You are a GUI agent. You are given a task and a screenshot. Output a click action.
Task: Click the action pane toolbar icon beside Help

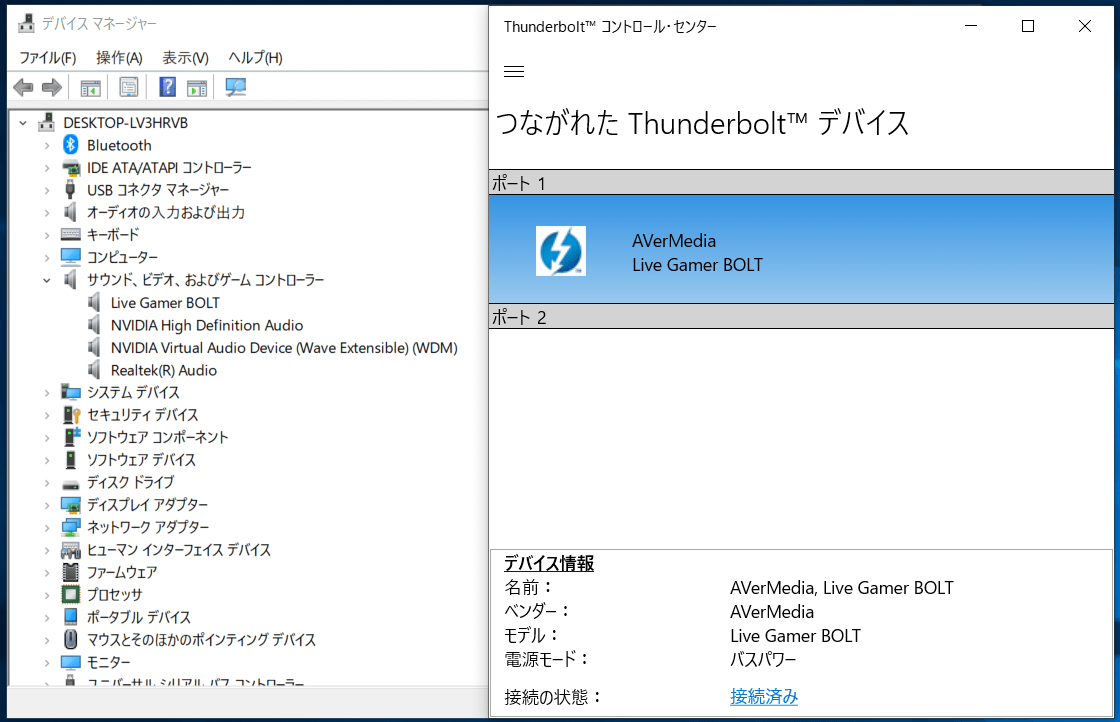[196, 88]
